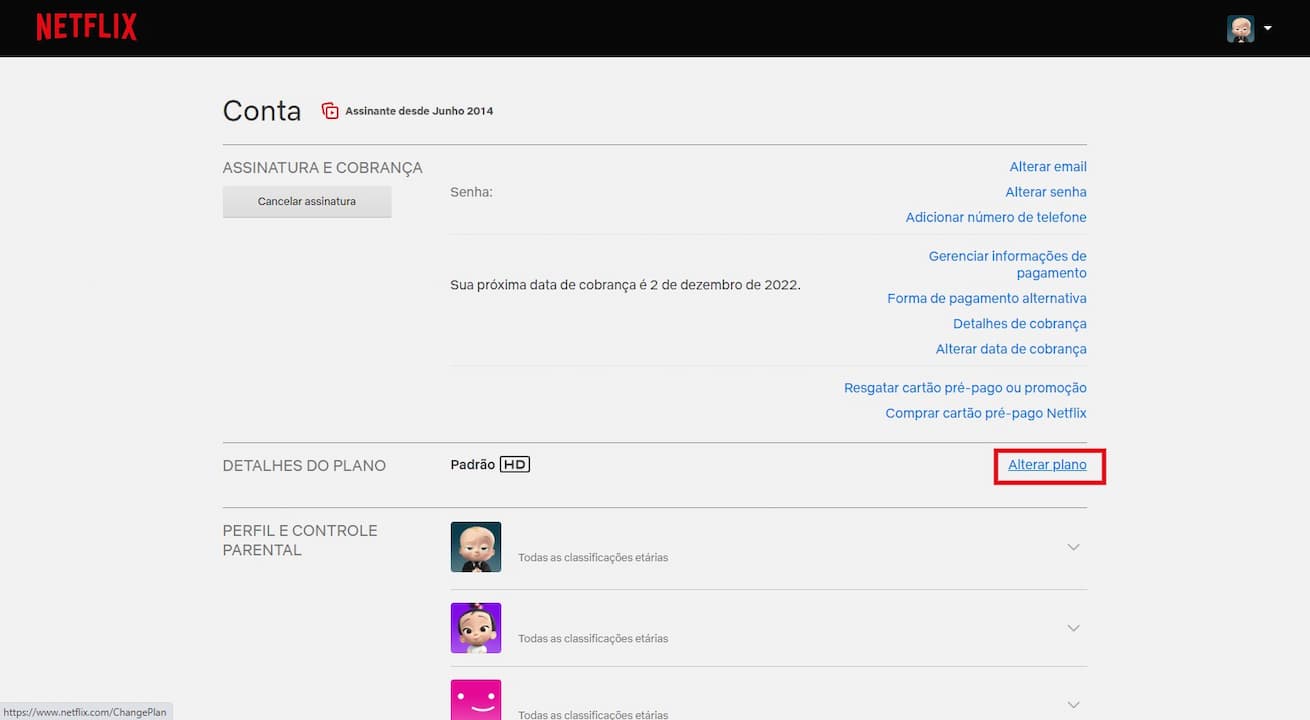Viewport: 1310px width, 720px height.
Task: Click Cancelar assinatura button
Action: pyautogui.click(x=307, y=201)
